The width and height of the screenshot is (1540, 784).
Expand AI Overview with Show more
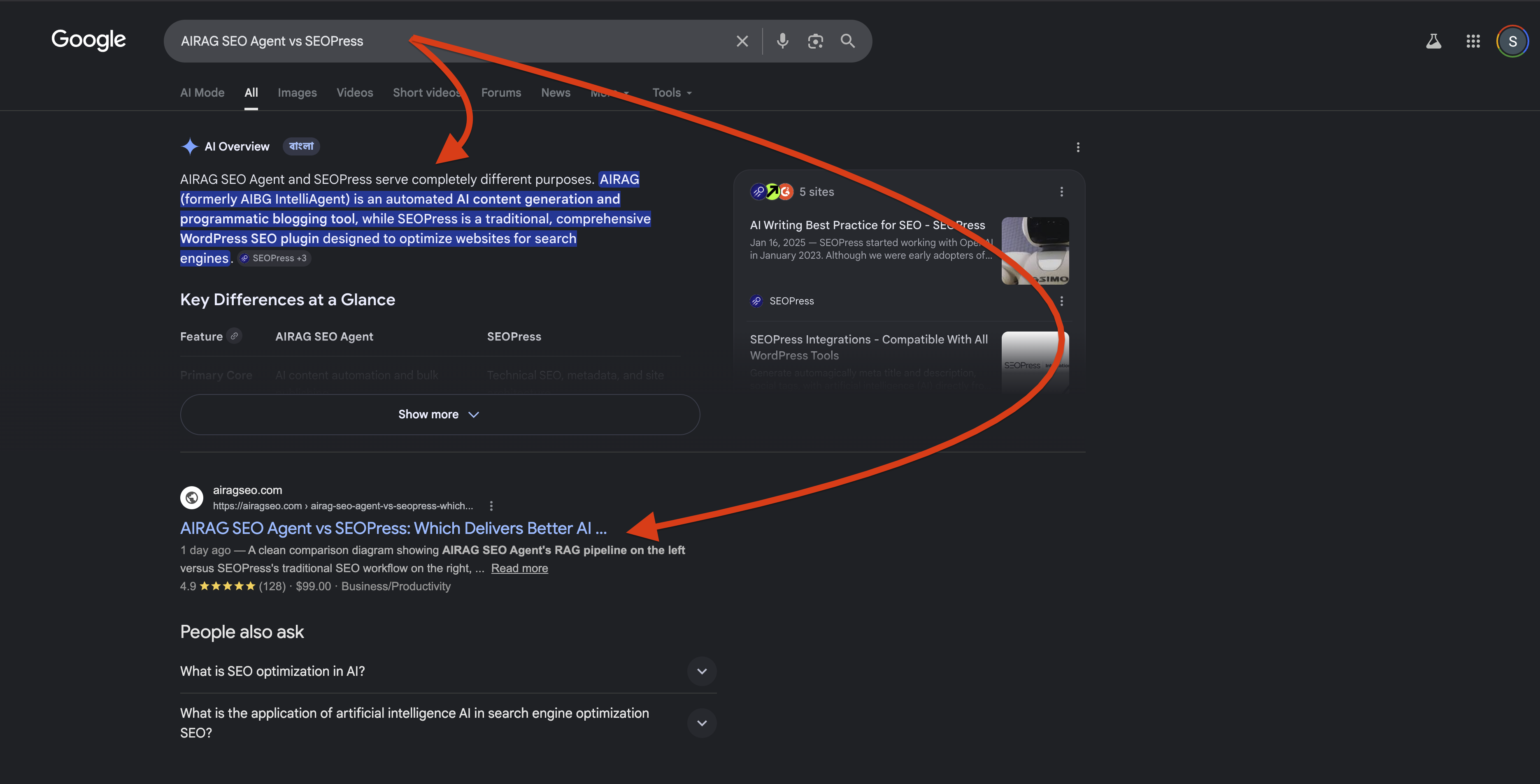(440, 414)
